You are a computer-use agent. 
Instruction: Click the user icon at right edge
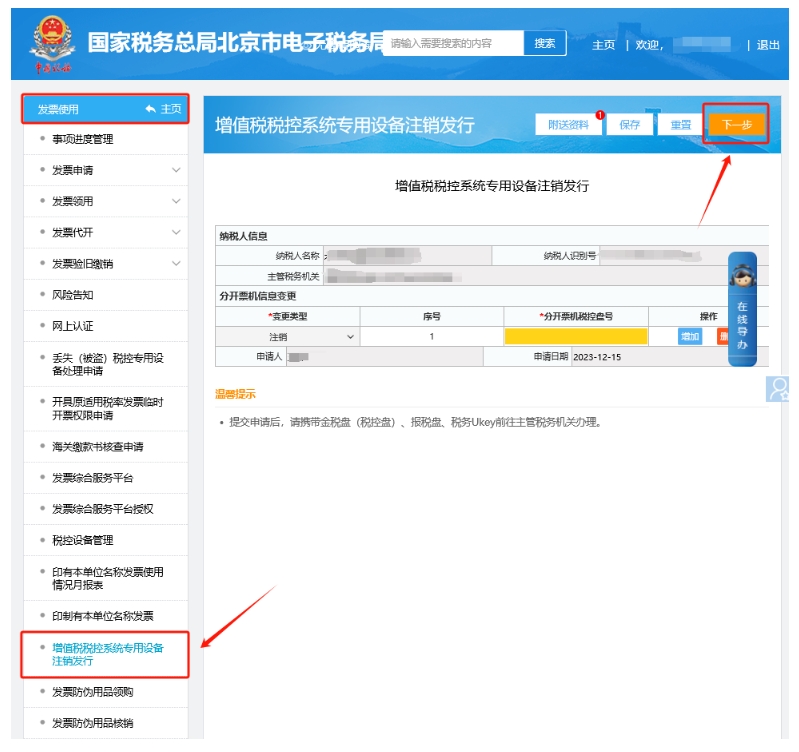click(780, 389)
